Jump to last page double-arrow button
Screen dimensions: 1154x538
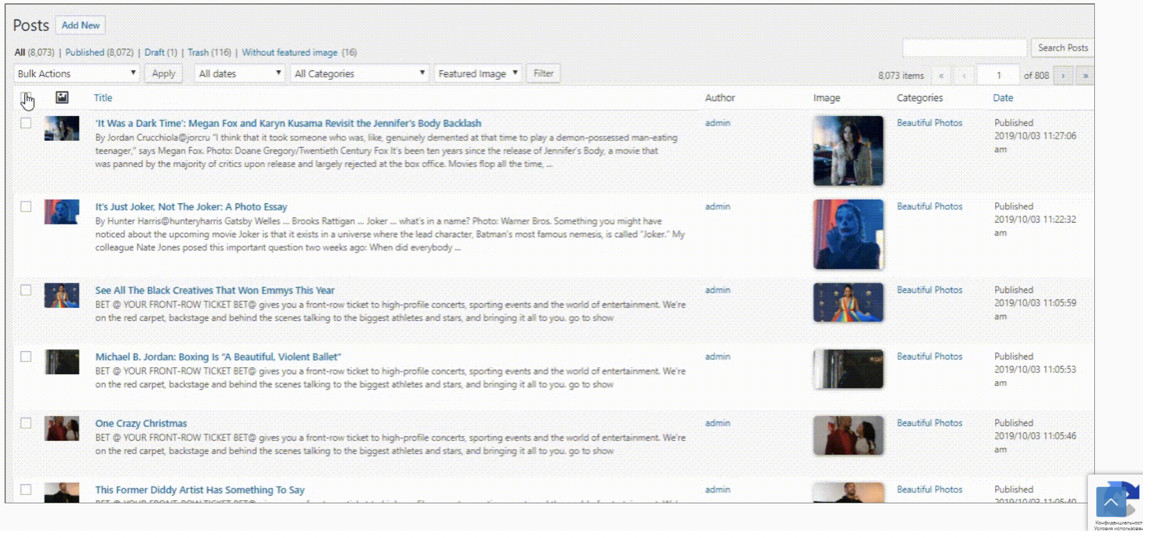point(1084,75)
